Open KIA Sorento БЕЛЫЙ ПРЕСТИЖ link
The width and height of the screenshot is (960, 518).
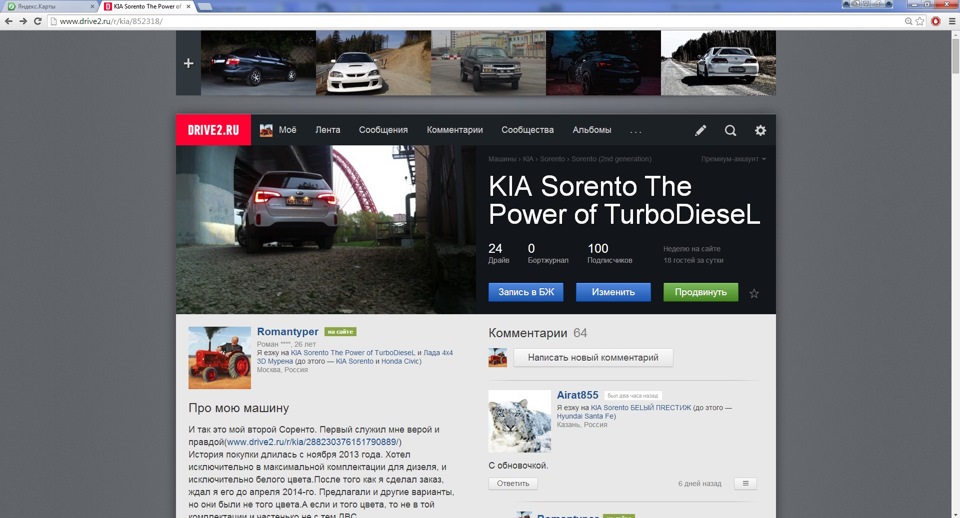640,407
